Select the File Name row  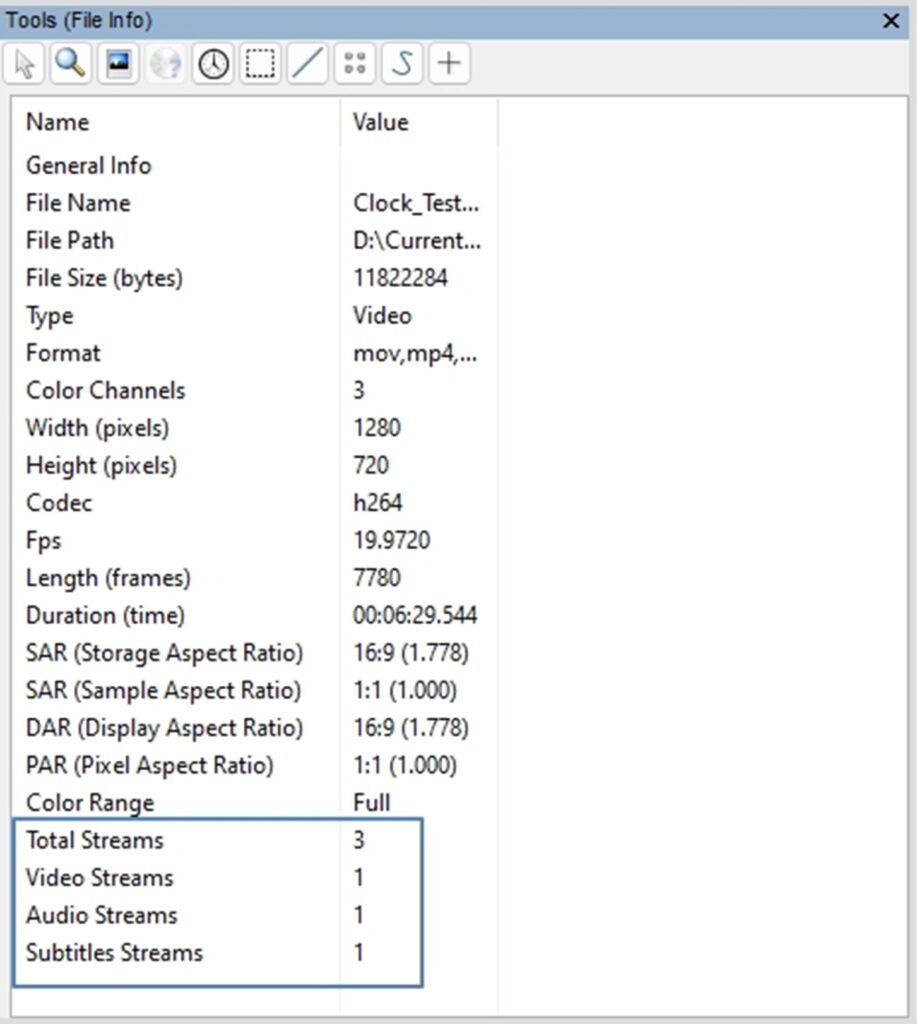[x=255, y=203]
